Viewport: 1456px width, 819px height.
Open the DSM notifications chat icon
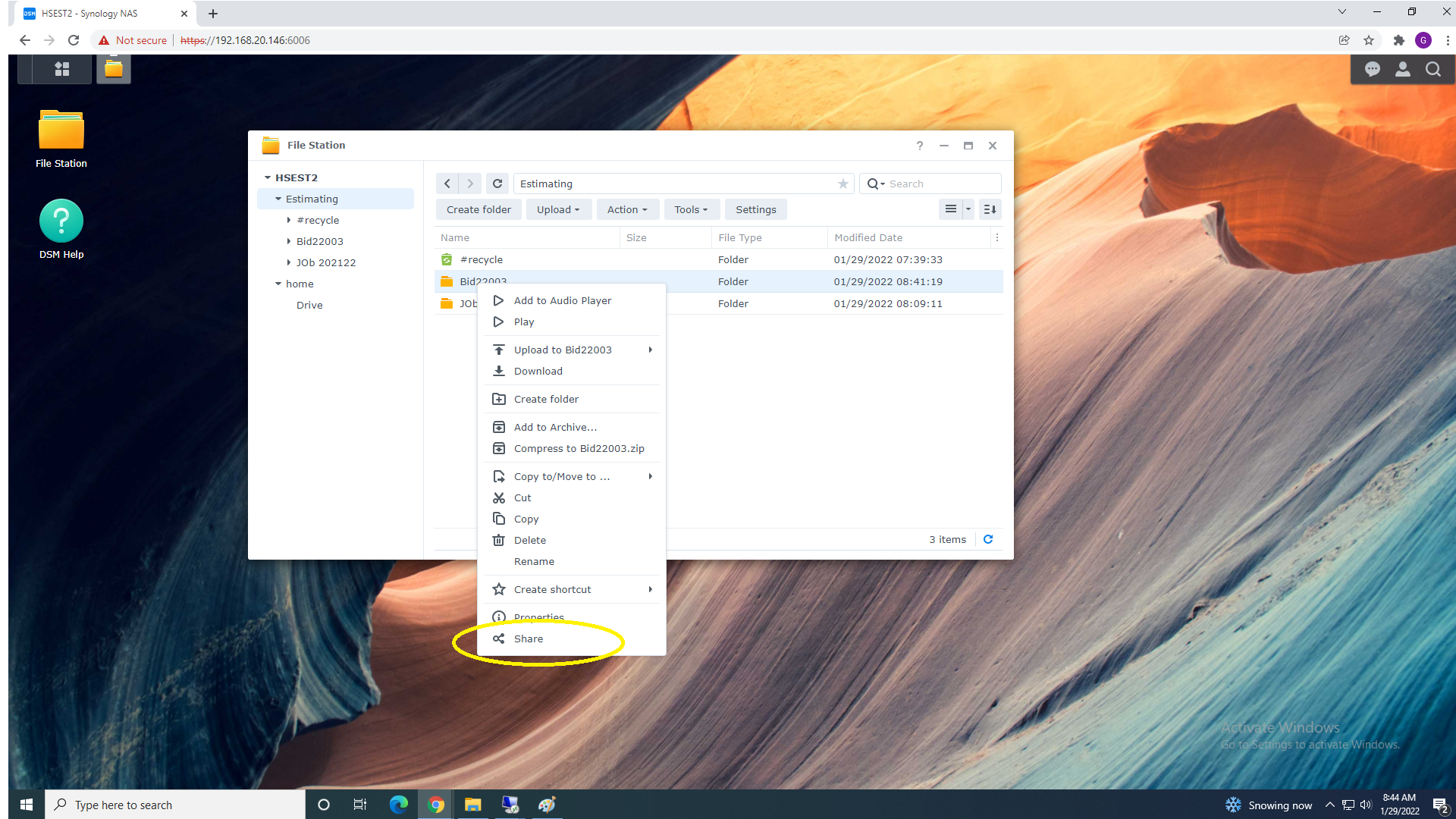pos(1372,69)
